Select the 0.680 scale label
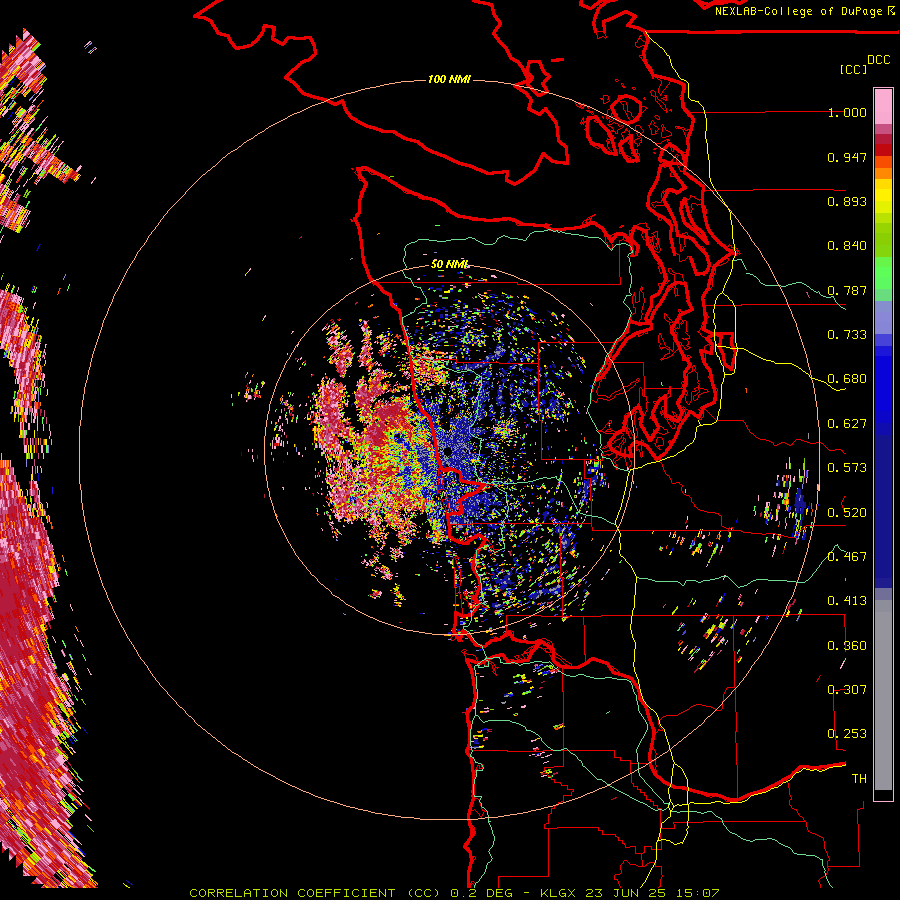Screen dimensions: 900x900 coord(847,379)
